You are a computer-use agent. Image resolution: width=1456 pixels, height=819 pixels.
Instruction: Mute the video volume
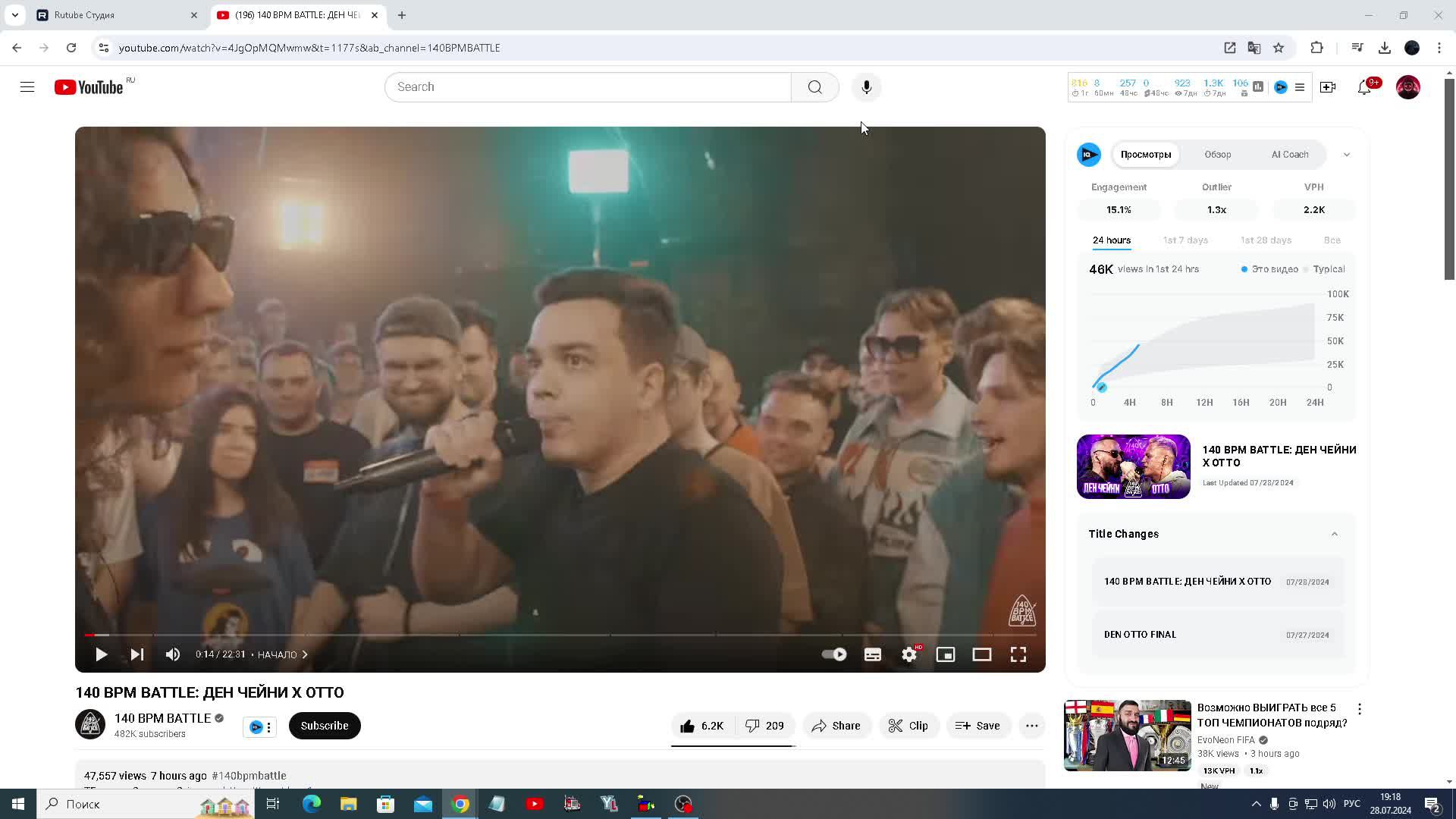coord(173,654)
